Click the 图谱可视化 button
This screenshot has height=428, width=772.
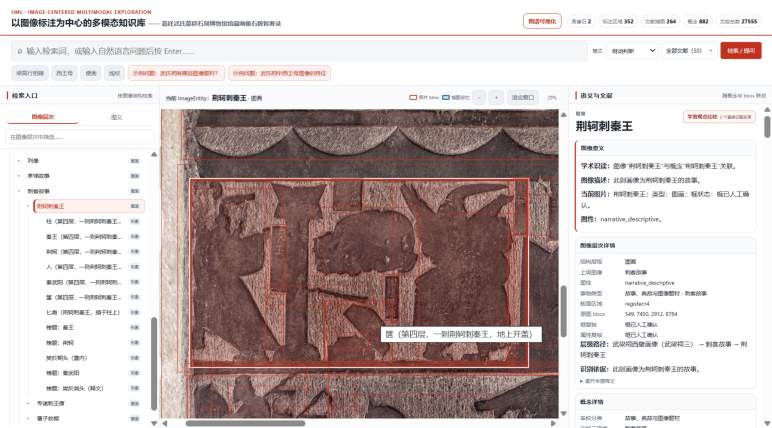[x=542, y=21]
